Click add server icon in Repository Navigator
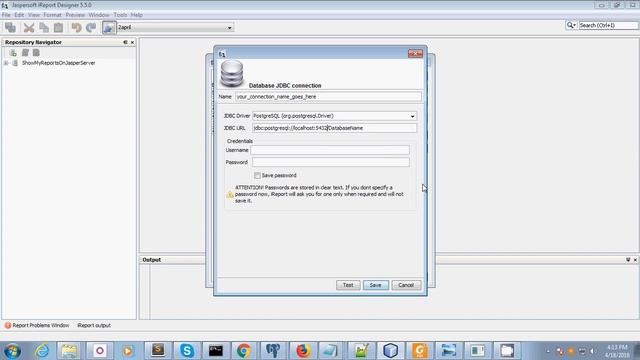 pyautogui.click(x=13, y=53)
